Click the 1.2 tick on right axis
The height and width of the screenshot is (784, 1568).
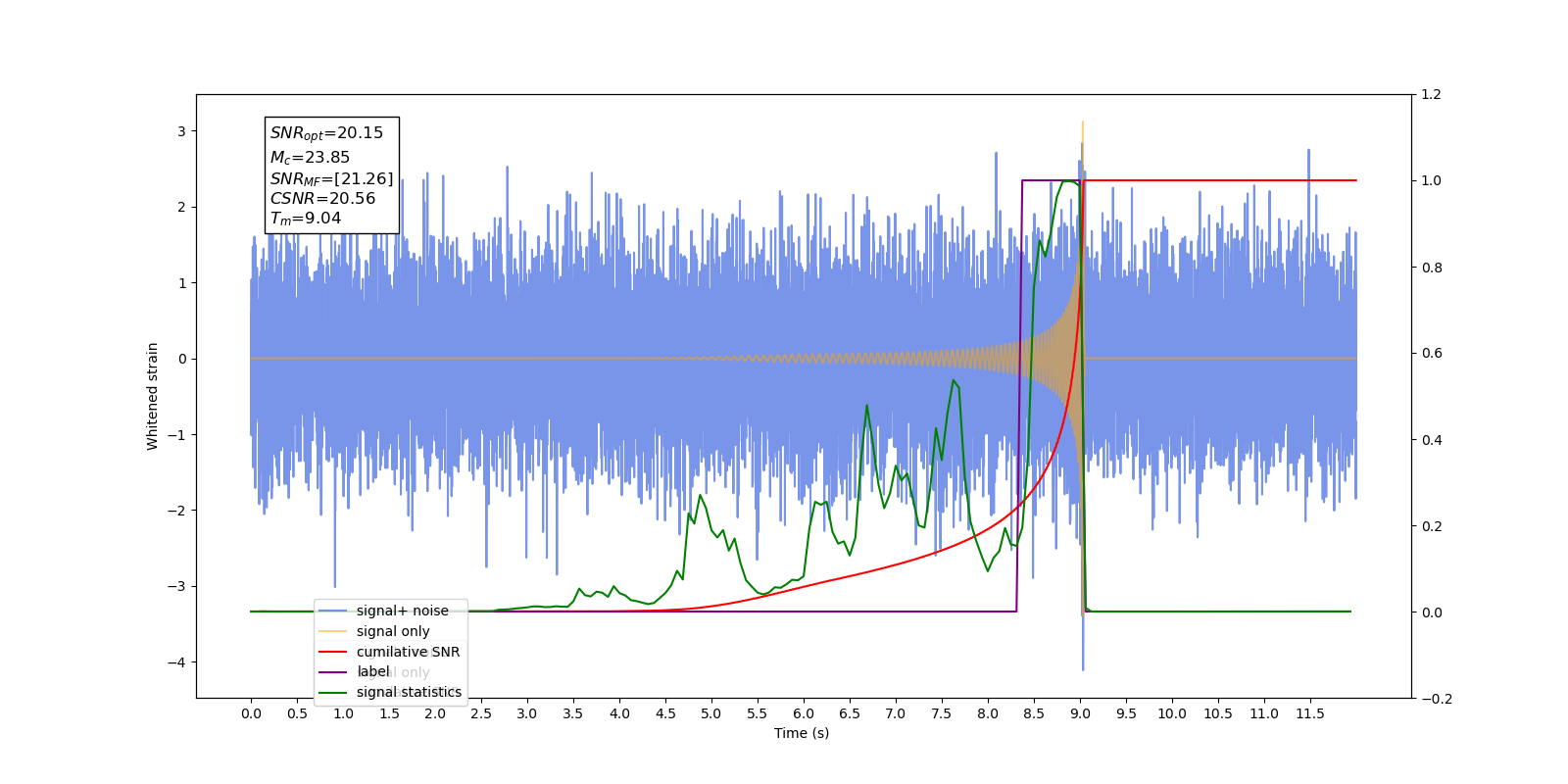1432,94
